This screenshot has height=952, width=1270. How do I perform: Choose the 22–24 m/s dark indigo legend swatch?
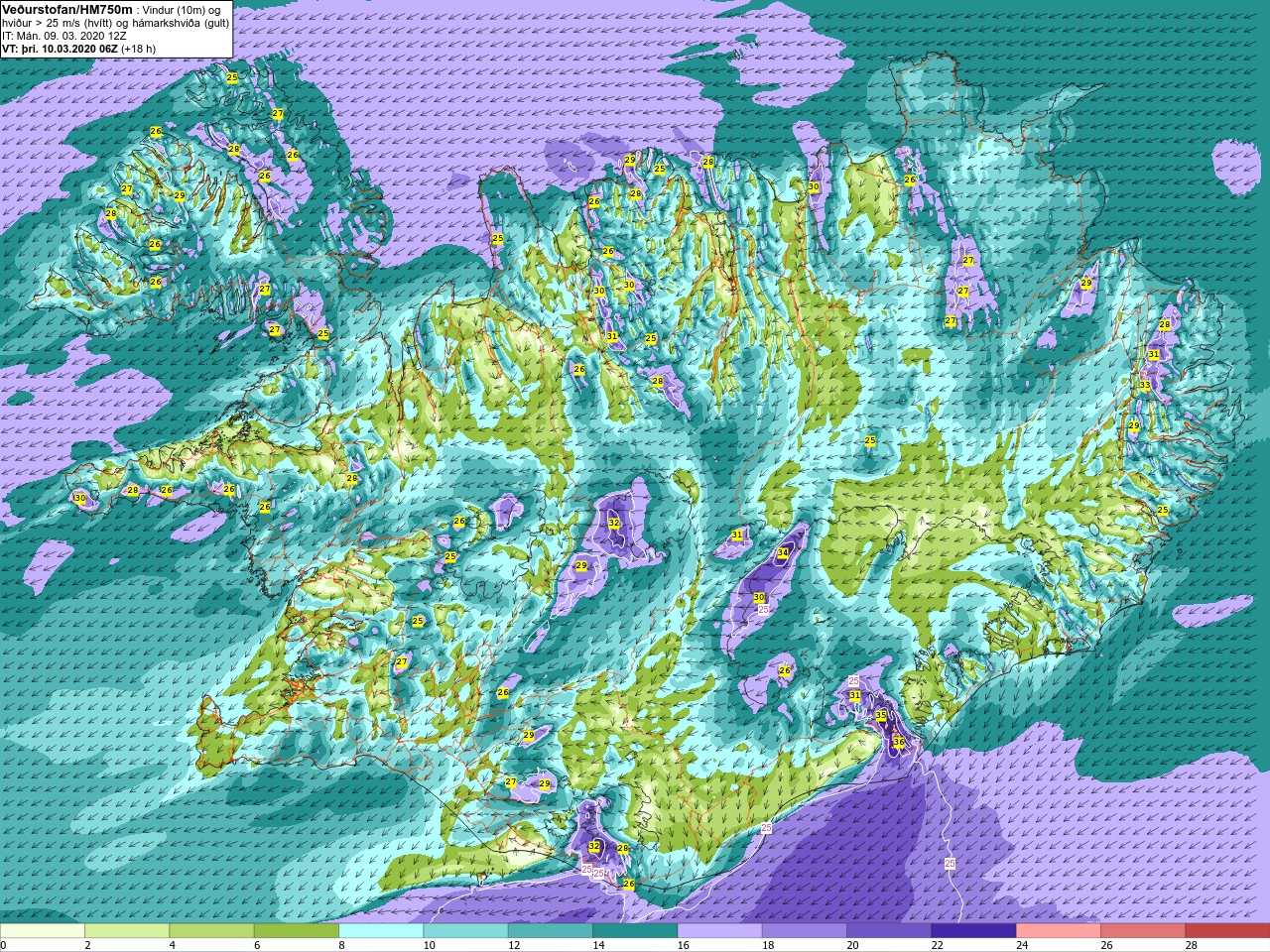click(x=973, y=931)
